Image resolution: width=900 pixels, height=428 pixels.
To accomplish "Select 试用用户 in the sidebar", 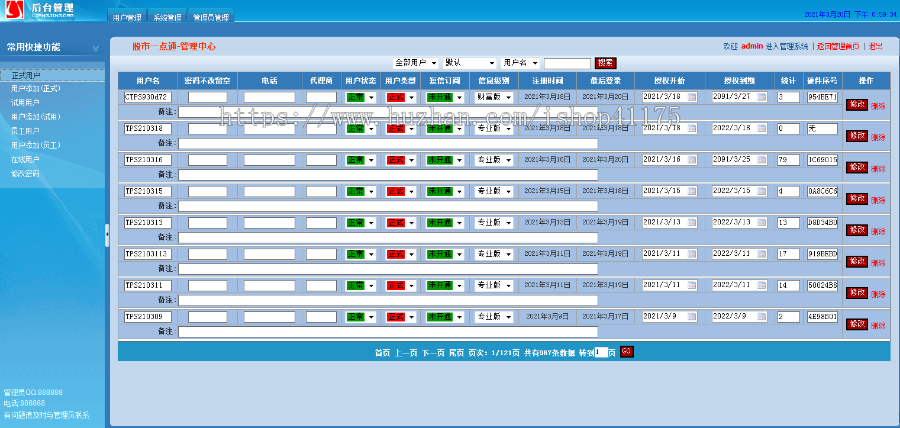I will [x=25, y=102].
